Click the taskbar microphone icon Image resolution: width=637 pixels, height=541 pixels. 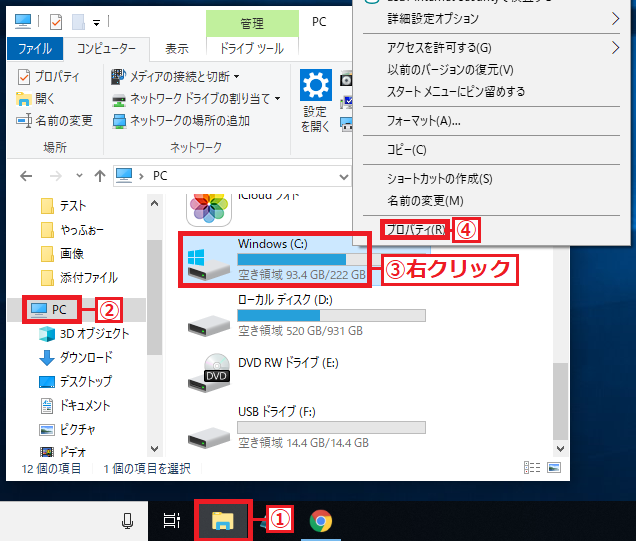click(128, 521)
